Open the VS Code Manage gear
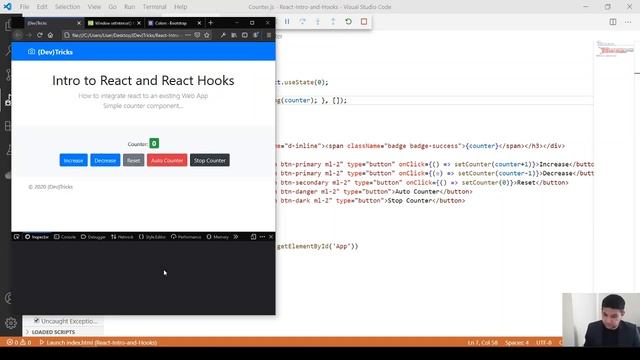The image size is (640, 360). pos(11,323)
